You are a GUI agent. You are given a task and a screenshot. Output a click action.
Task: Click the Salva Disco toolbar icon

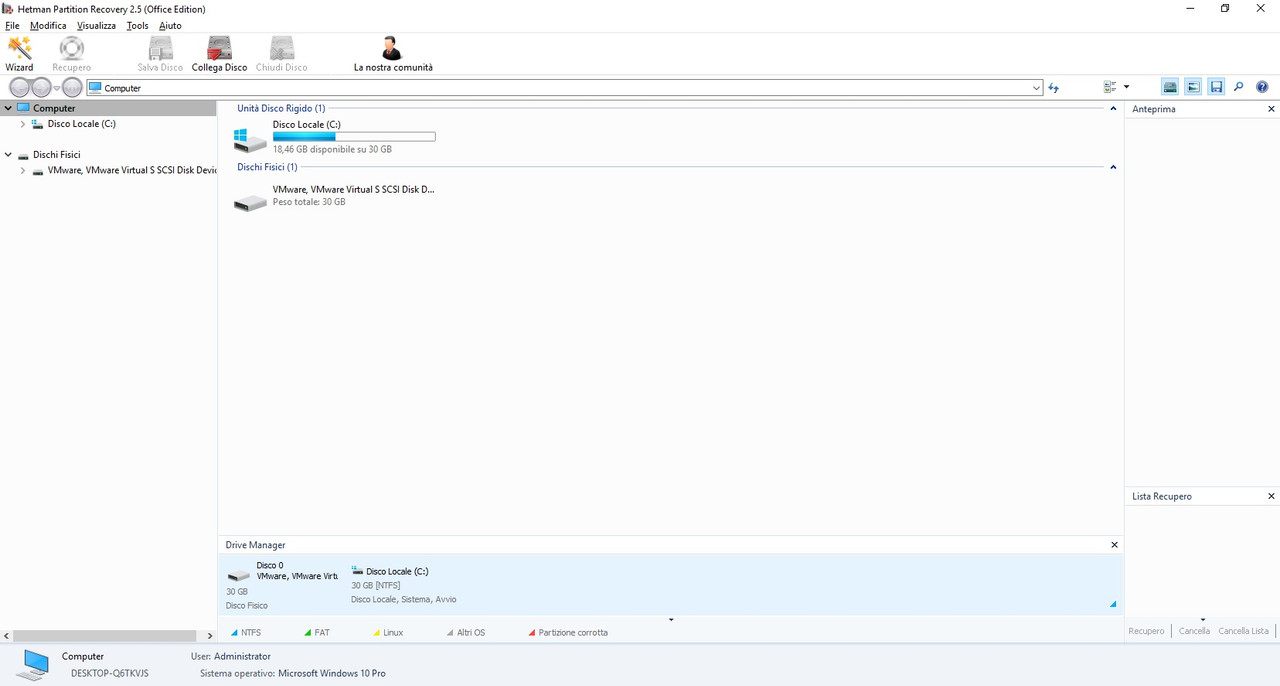coord(160,54)
